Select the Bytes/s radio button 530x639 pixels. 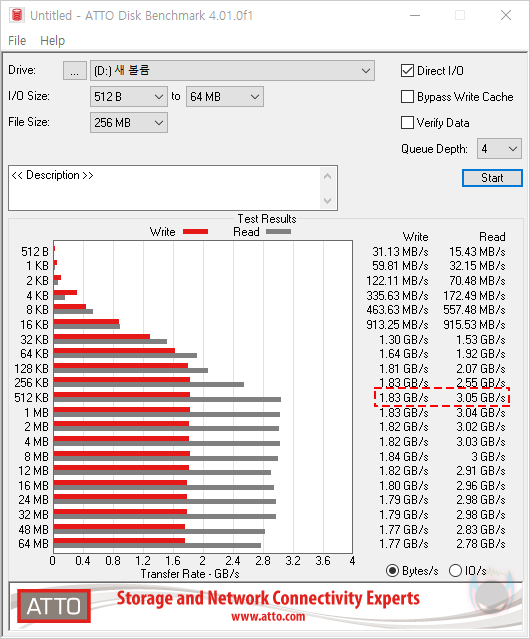tap(392, 571)
